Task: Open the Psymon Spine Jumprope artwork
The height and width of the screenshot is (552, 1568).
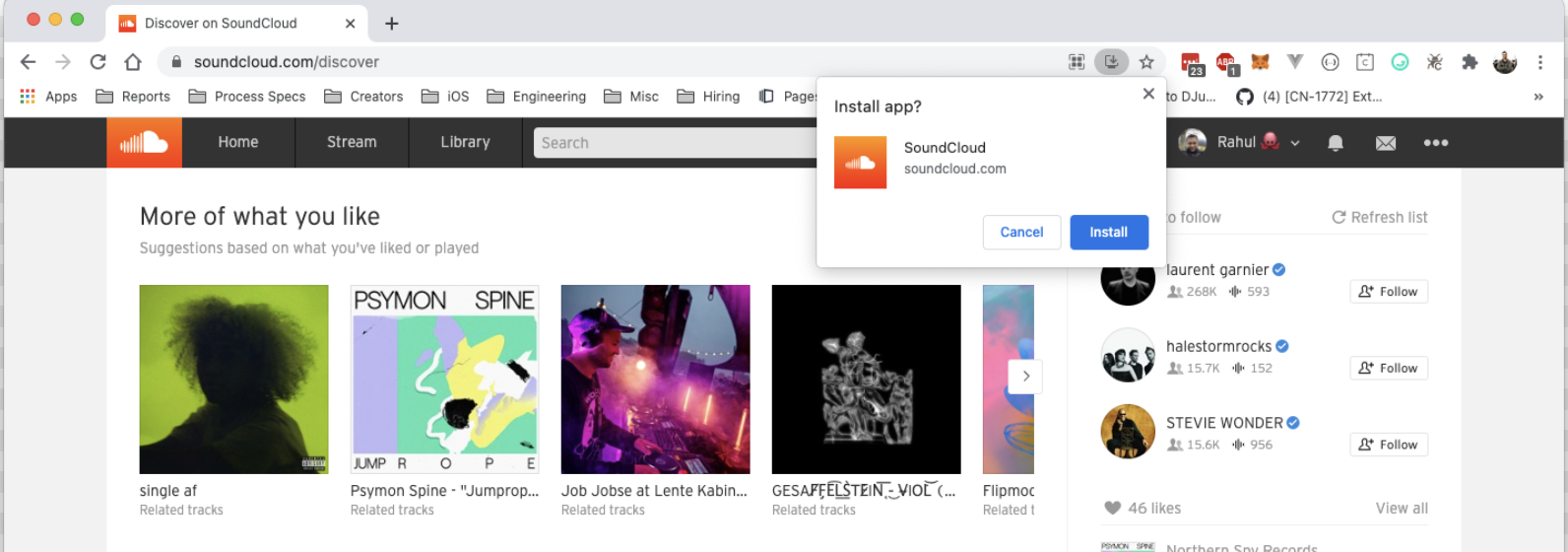Action: (444, 379)
